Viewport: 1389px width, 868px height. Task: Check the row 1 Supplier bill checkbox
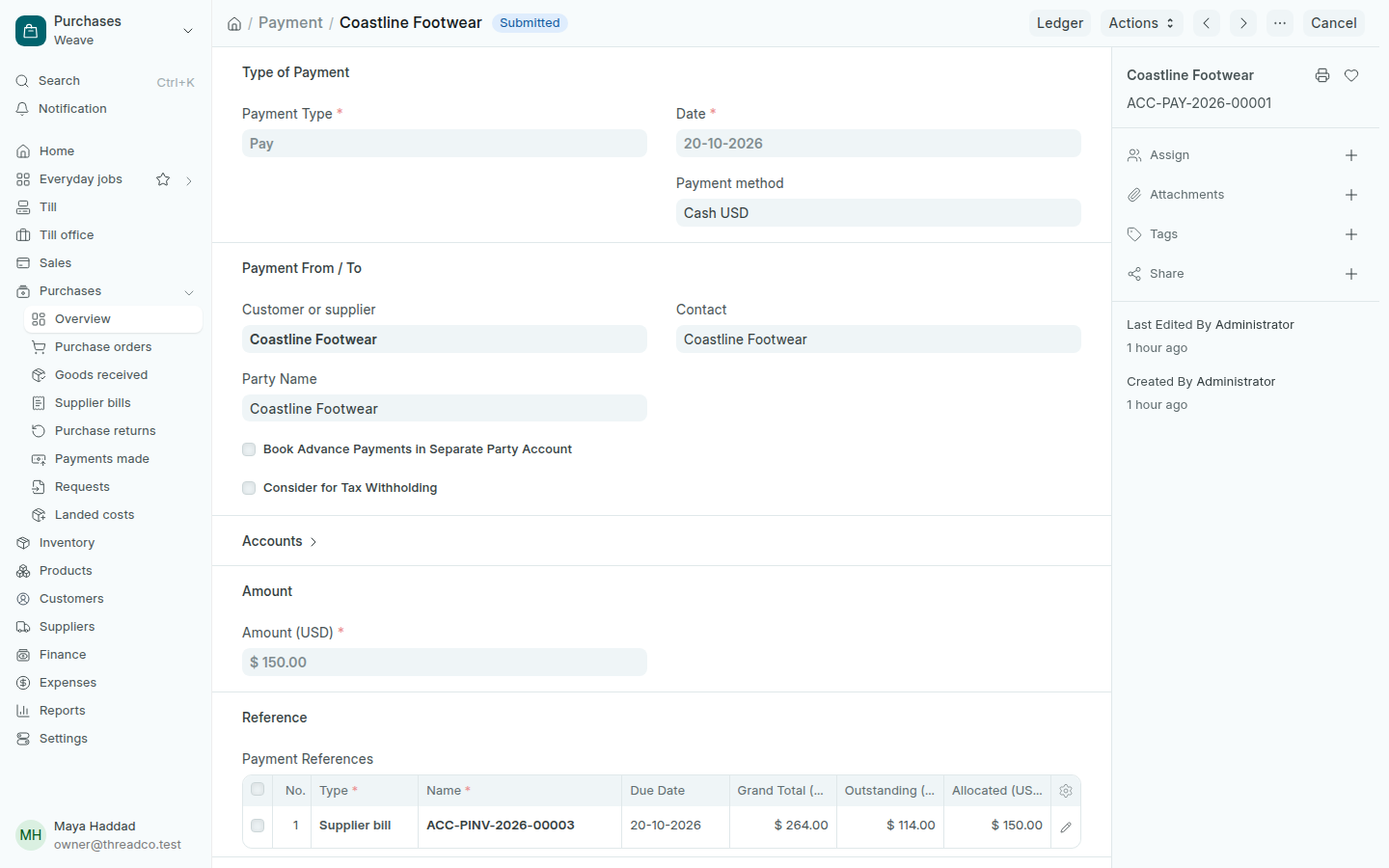pos(258,826)
